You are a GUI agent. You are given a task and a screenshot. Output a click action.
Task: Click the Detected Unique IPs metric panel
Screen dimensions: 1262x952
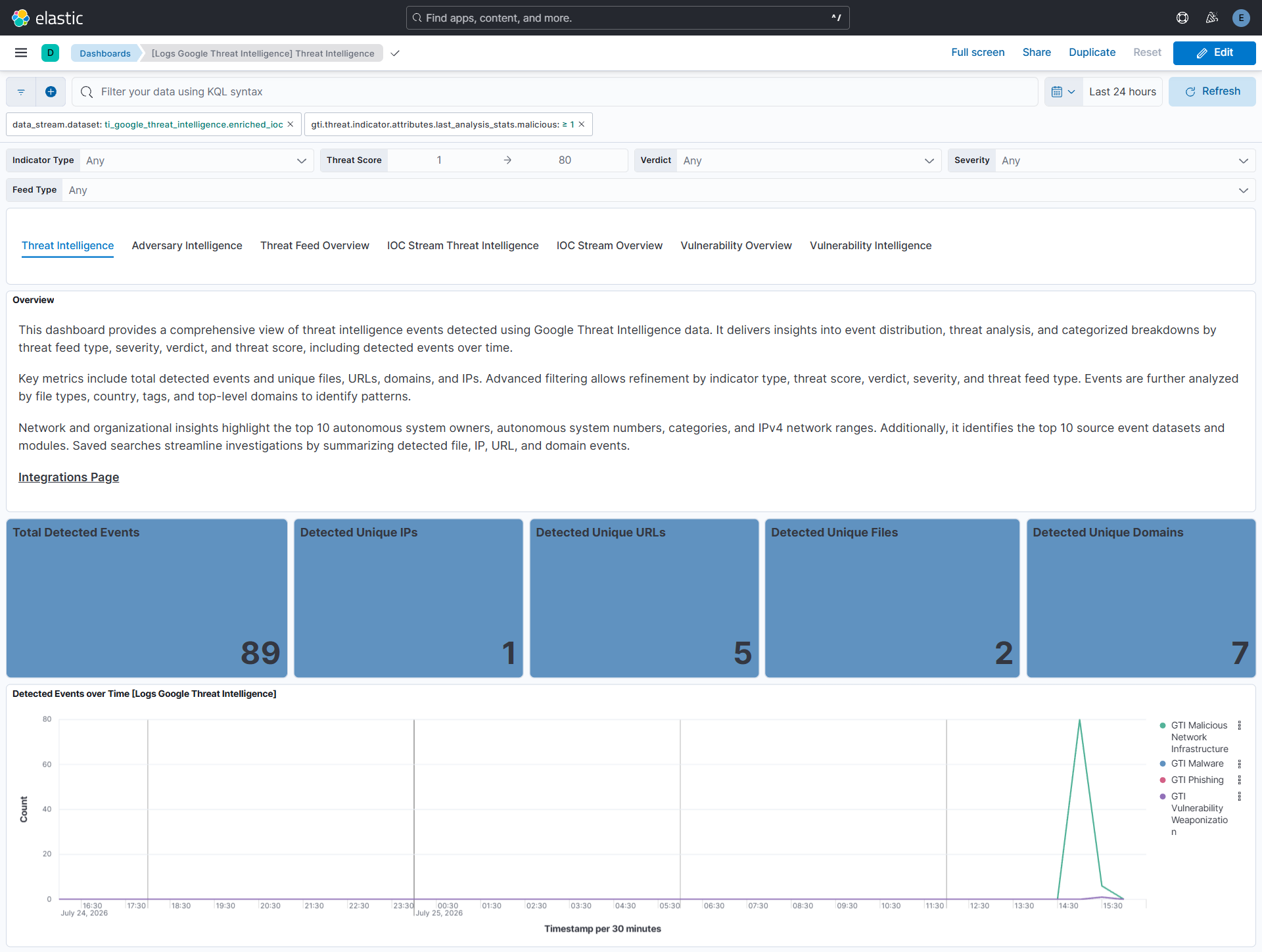click(408, 598)
